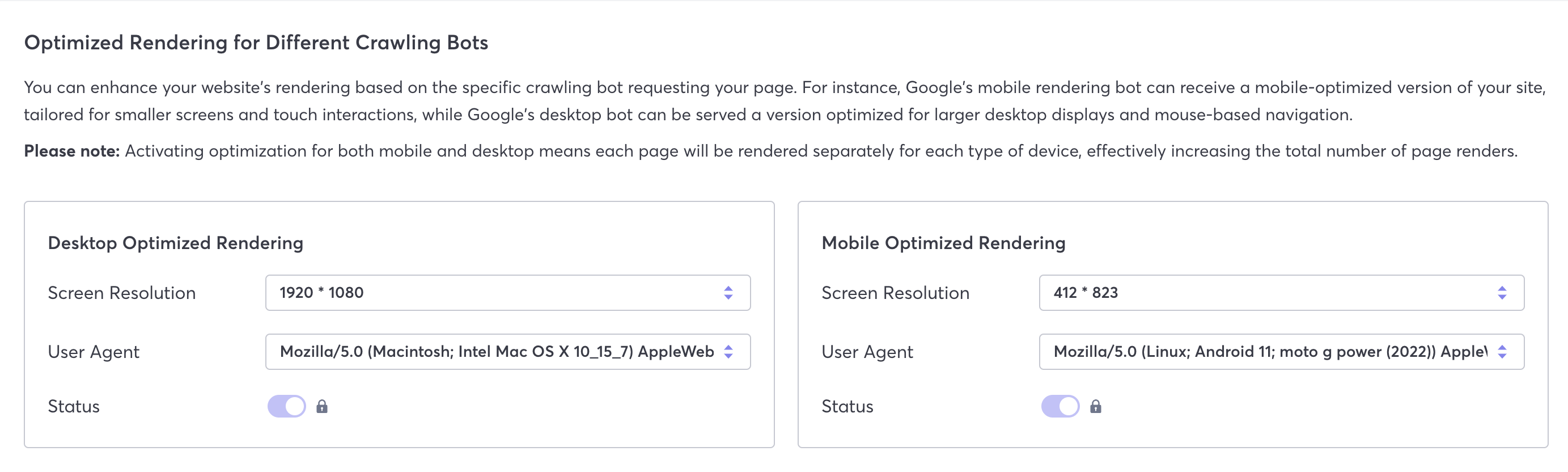Click the Desktop Optimized Rendering heading

tap(175, 243)
